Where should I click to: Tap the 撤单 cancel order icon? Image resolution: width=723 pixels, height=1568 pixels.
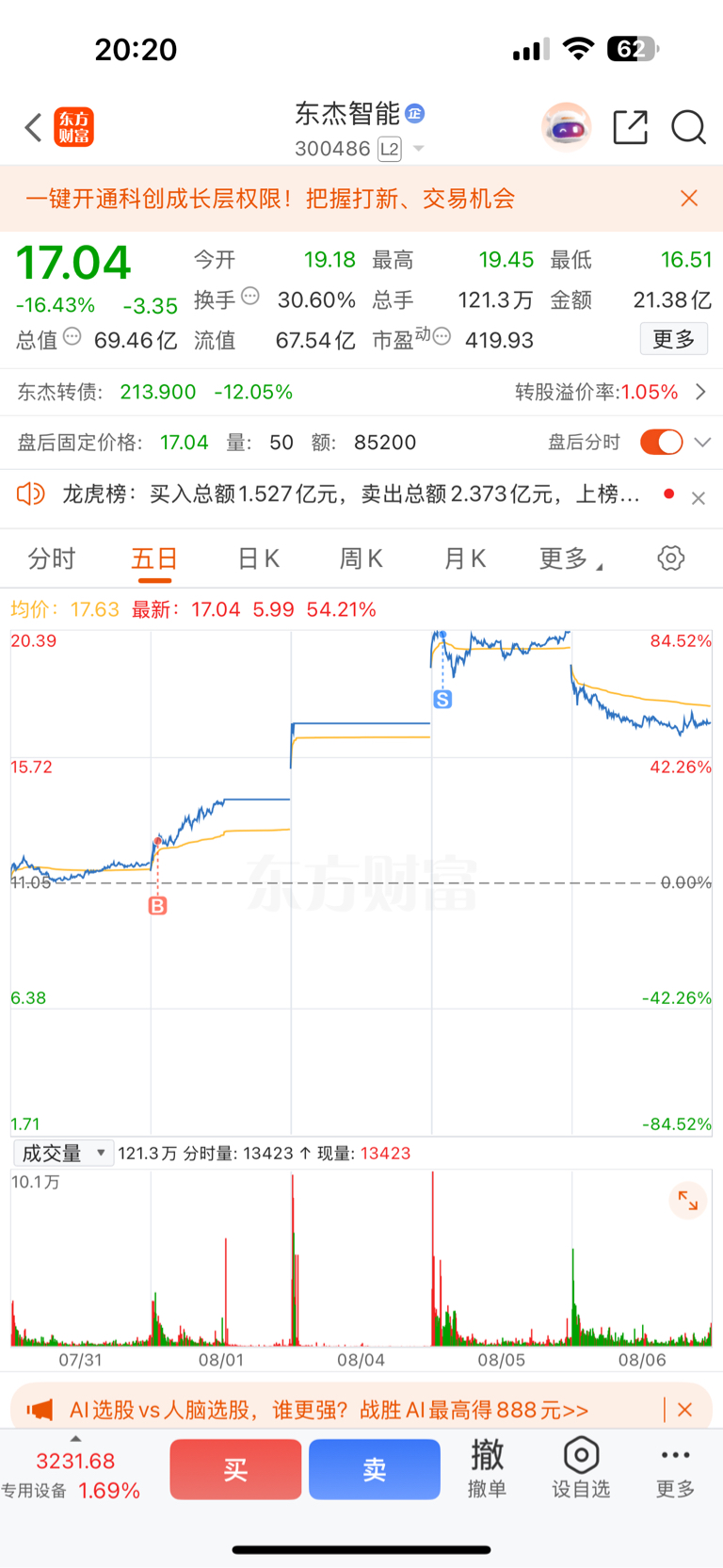487,1455
